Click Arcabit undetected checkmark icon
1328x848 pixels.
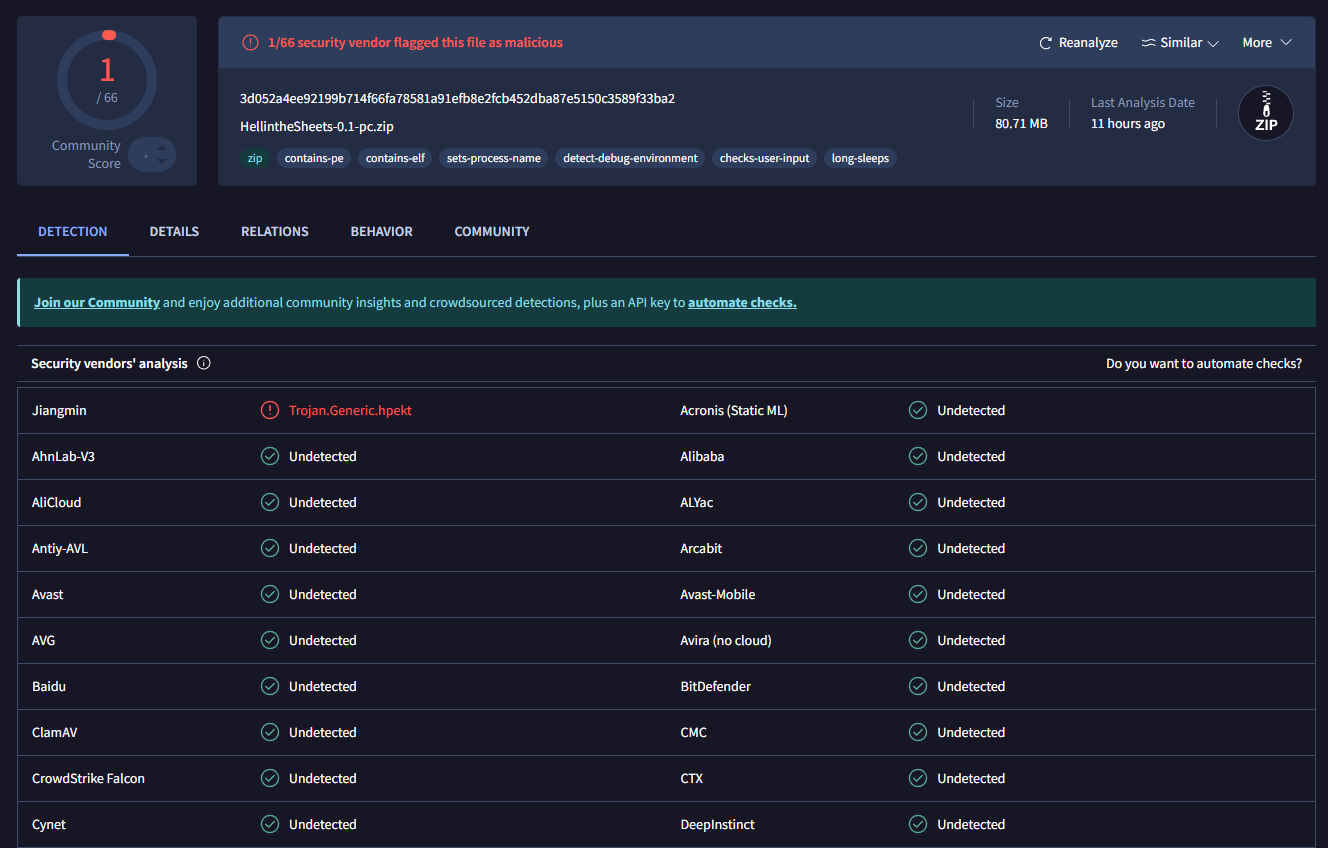(918, 548)
